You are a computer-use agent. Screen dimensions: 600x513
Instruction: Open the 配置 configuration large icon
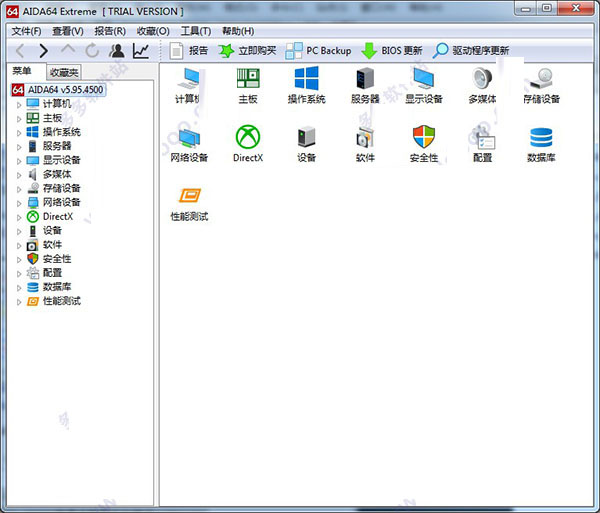click(x=482, y=144)
